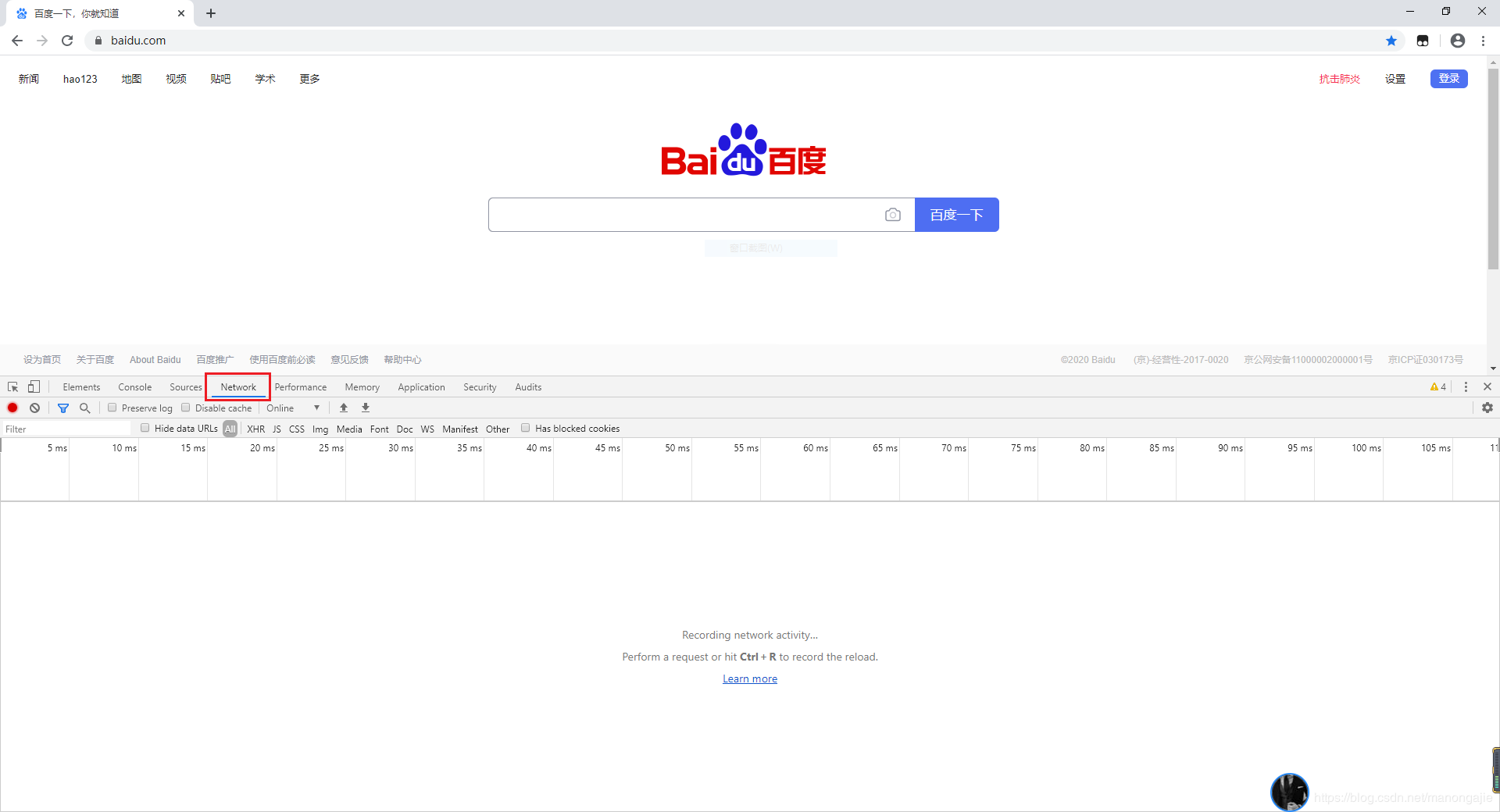This screenshot has width=1500, height=812.
Task: Filter requests by Media
Action: [349, 429]
